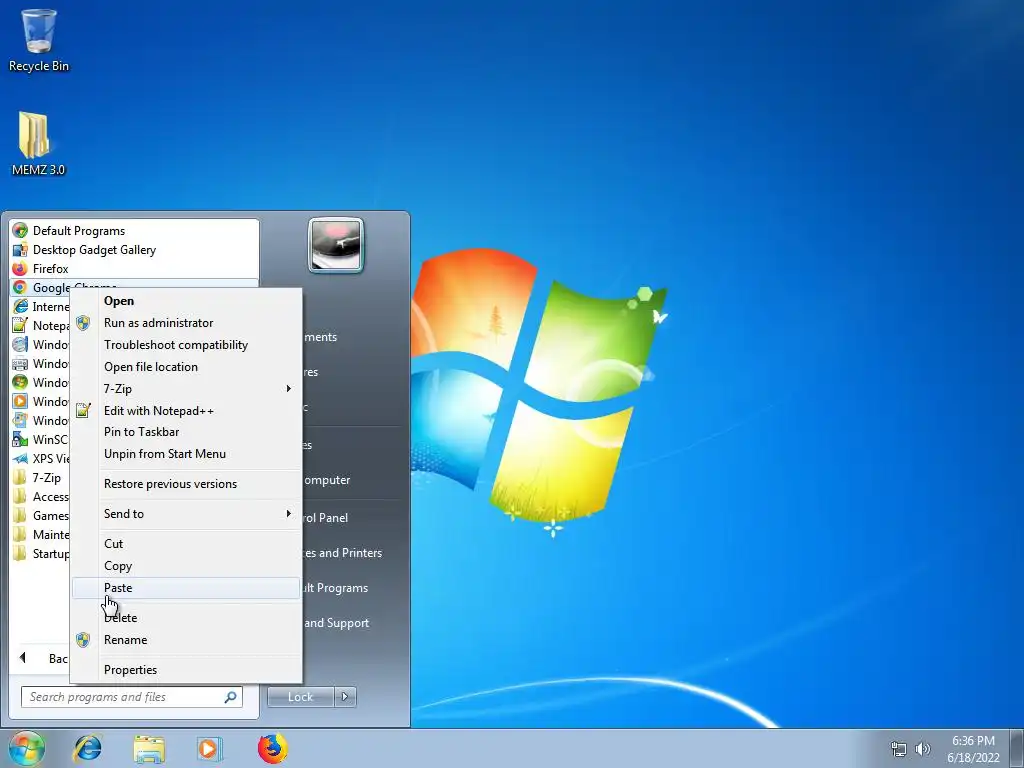Select Paste in the context menu
The height and width of the screenshot is (768, 1024).
[x=185, y=588]
